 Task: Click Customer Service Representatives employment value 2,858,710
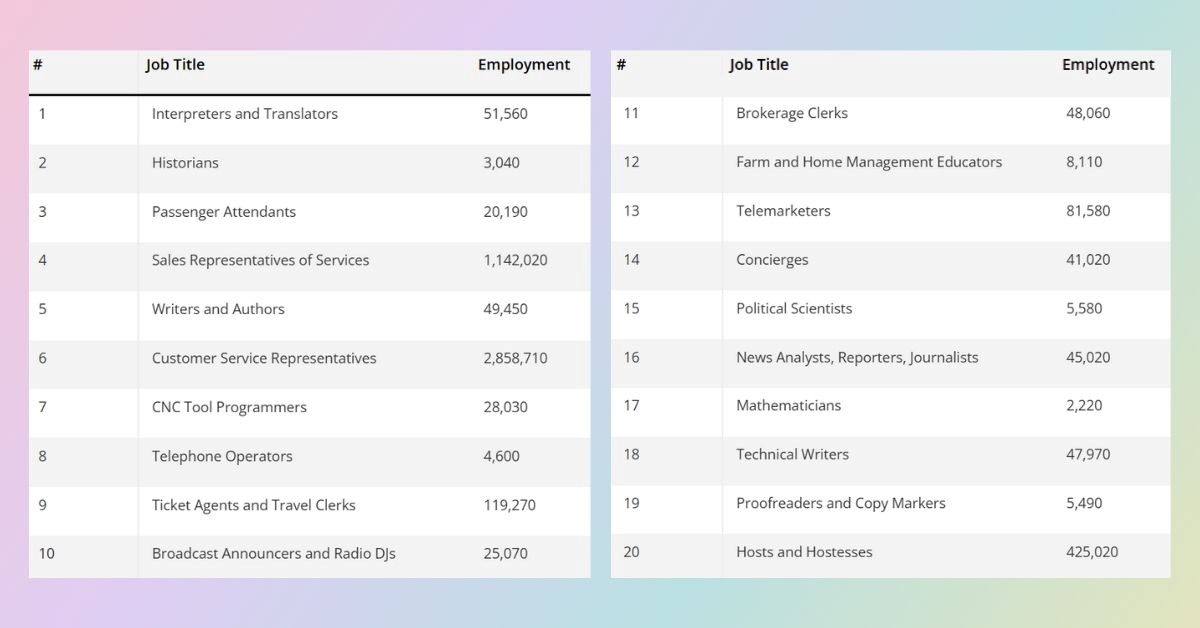(x=515, y=358)
